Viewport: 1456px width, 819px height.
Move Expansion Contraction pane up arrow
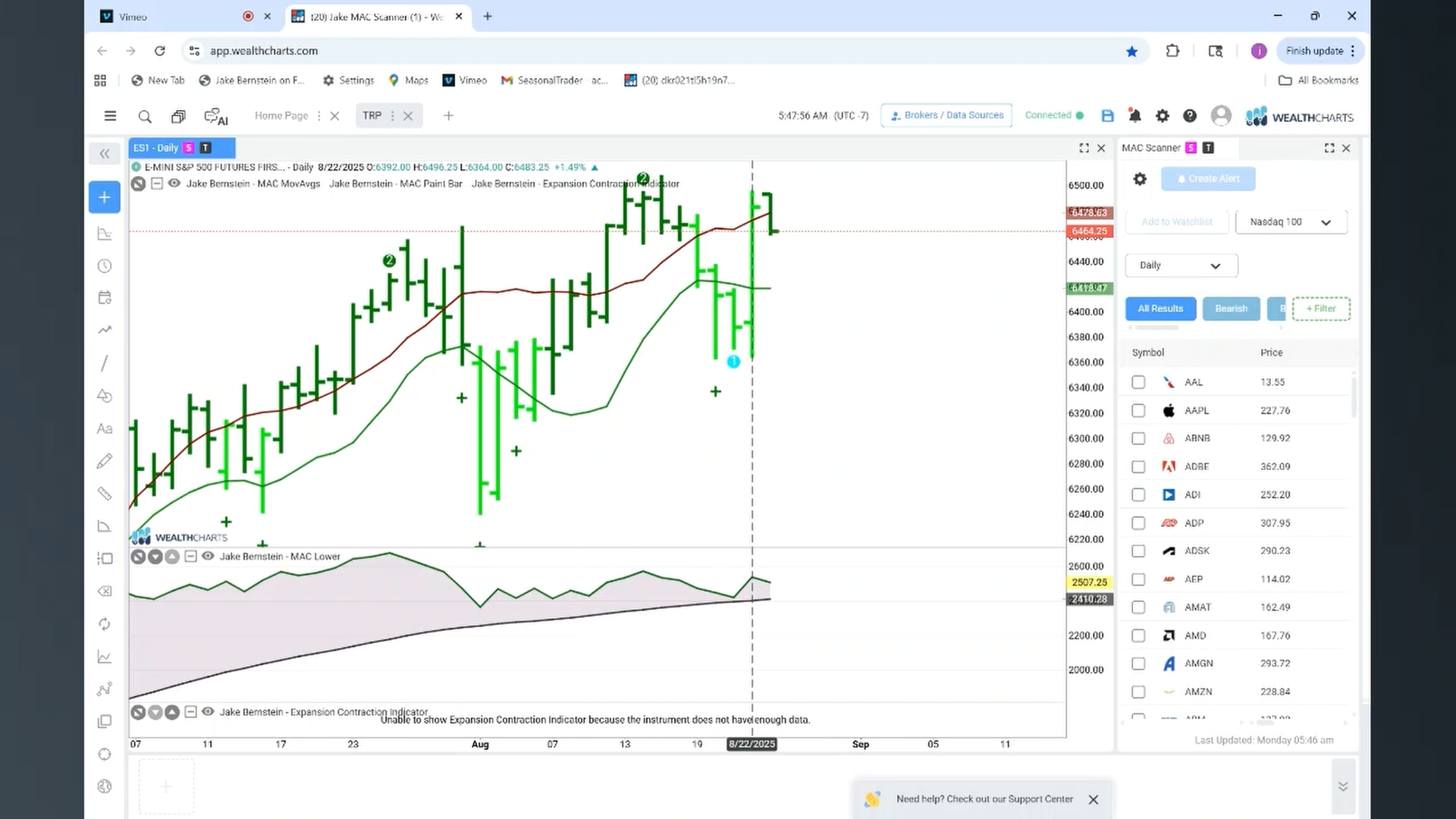pyautogui.click(x=172, y=712)
